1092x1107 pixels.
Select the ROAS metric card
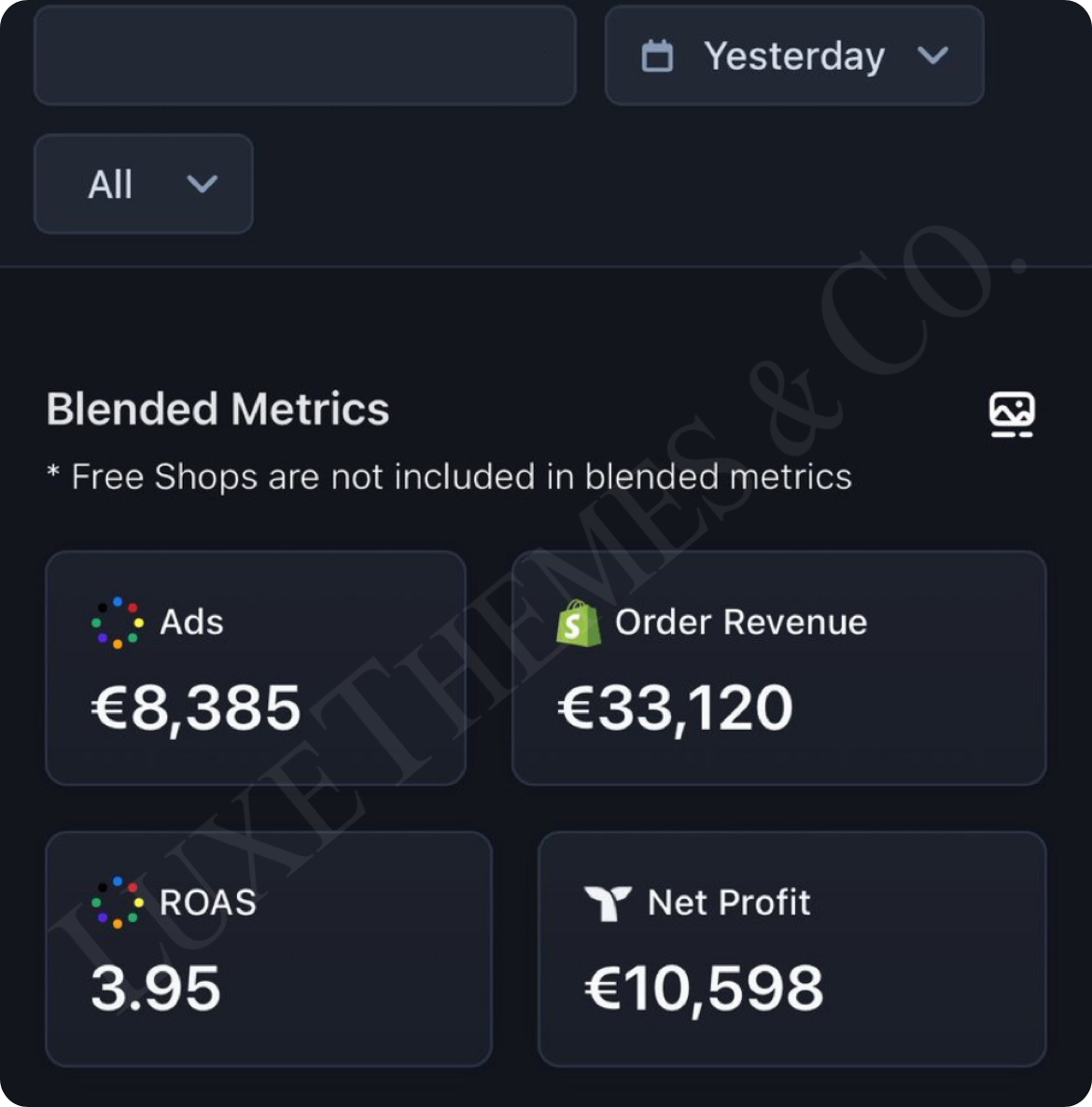pyautogui.click(x=268, y=949)
